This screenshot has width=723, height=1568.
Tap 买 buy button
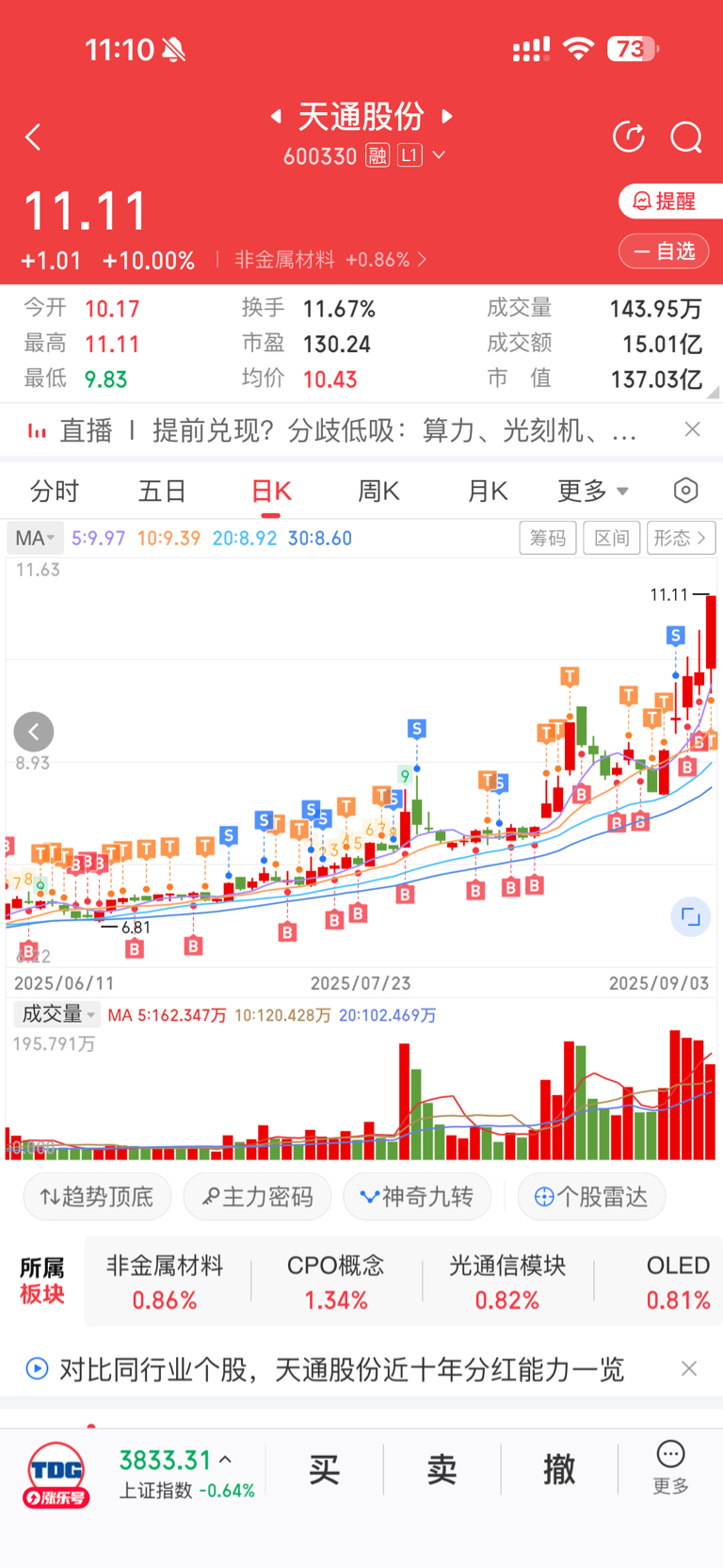click(324, 1469)
